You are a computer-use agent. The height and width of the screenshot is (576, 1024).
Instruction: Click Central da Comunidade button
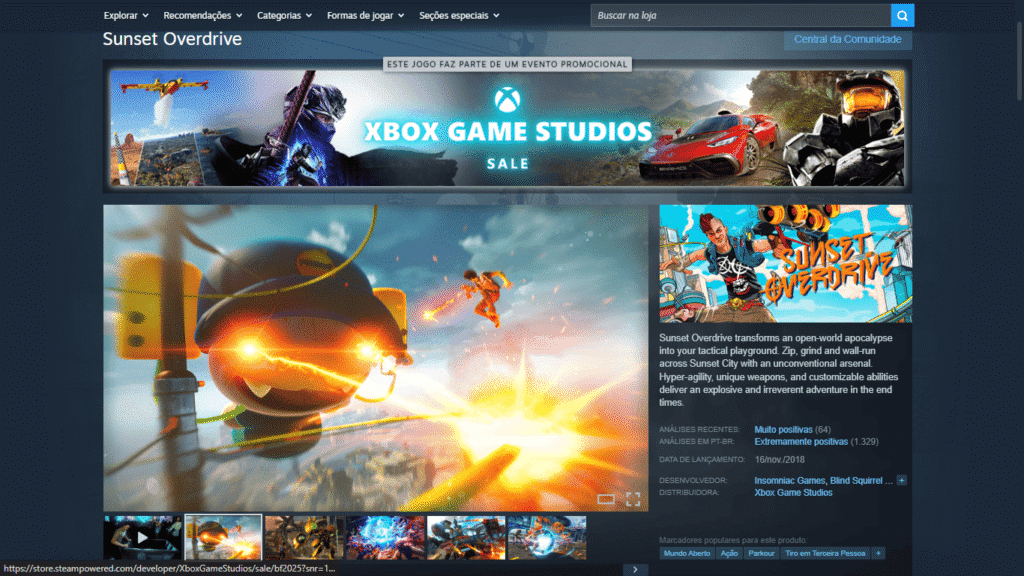847,39
